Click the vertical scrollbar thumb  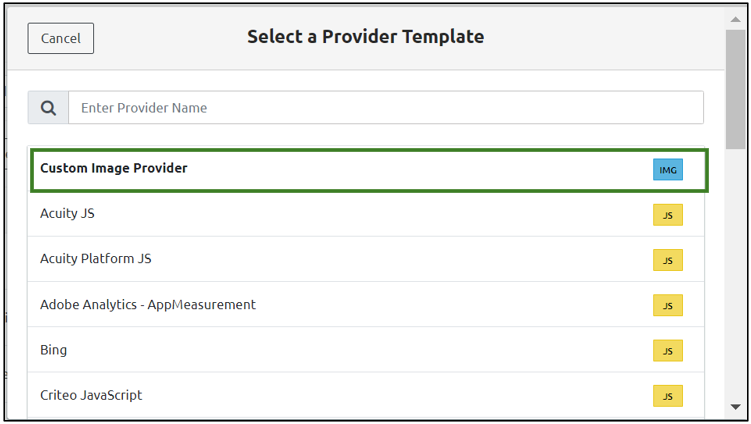click(736, 90)
